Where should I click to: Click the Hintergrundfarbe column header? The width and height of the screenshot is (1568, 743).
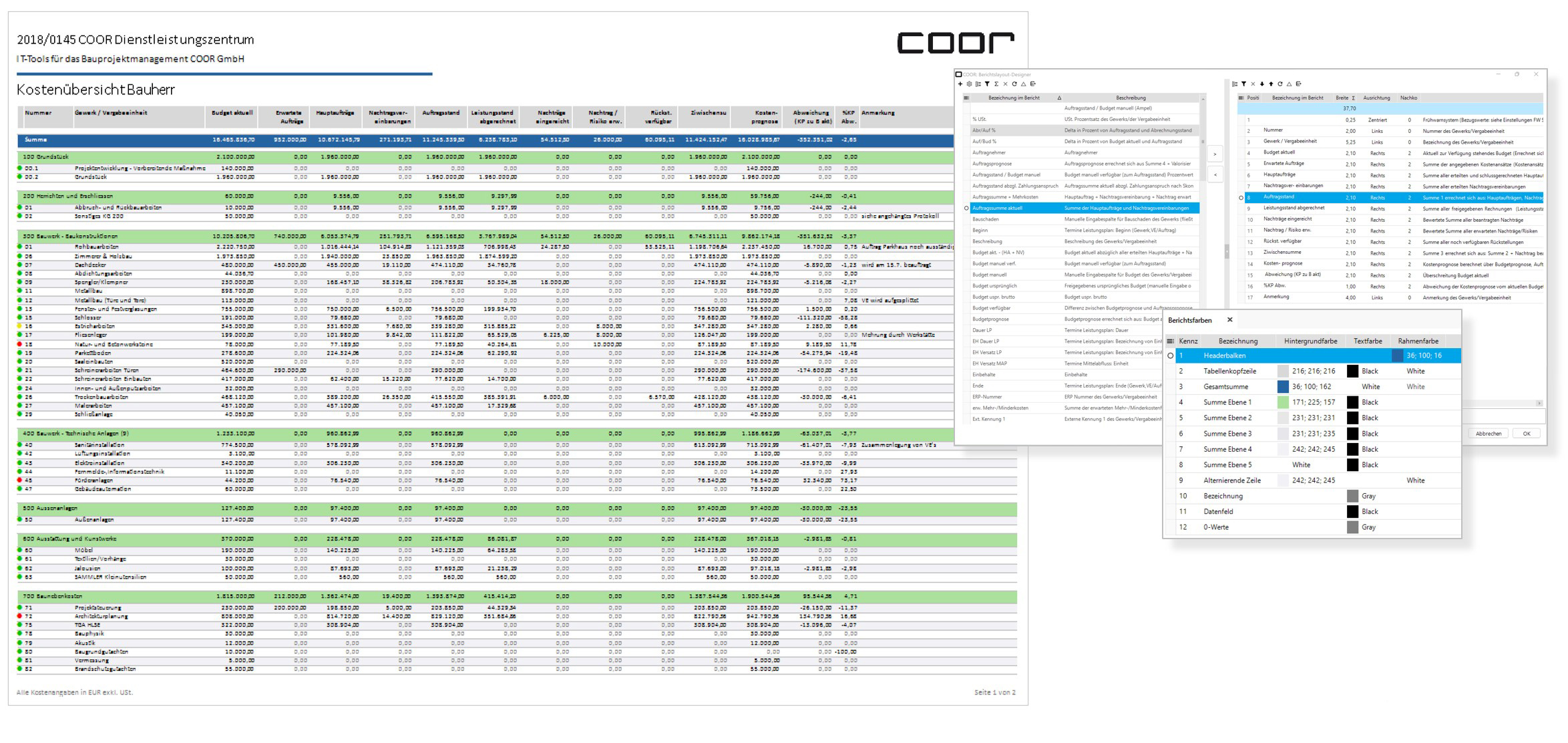[1310, 341]
